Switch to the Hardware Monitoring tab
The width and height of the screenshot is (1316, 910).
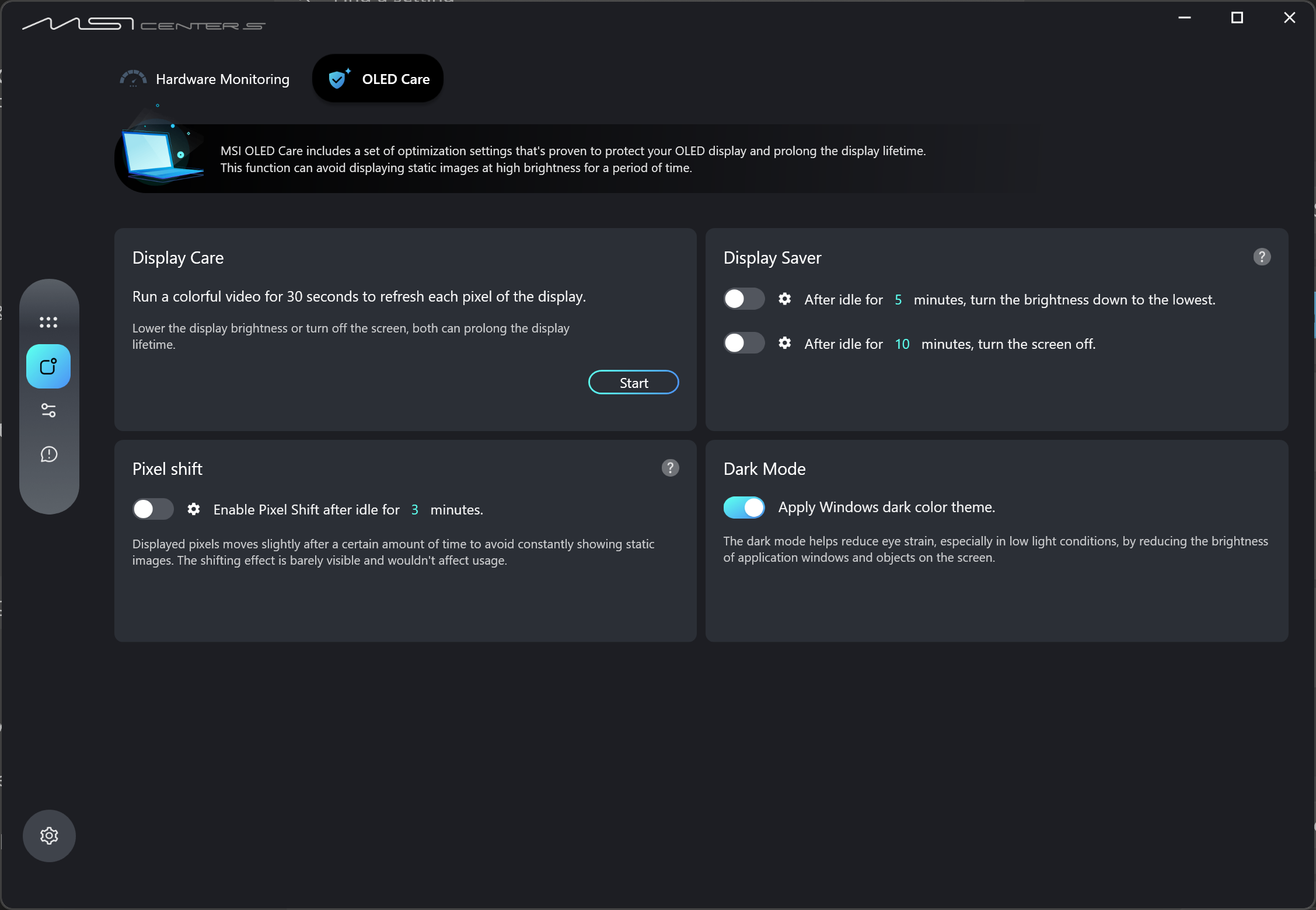[x=205, y=79]
